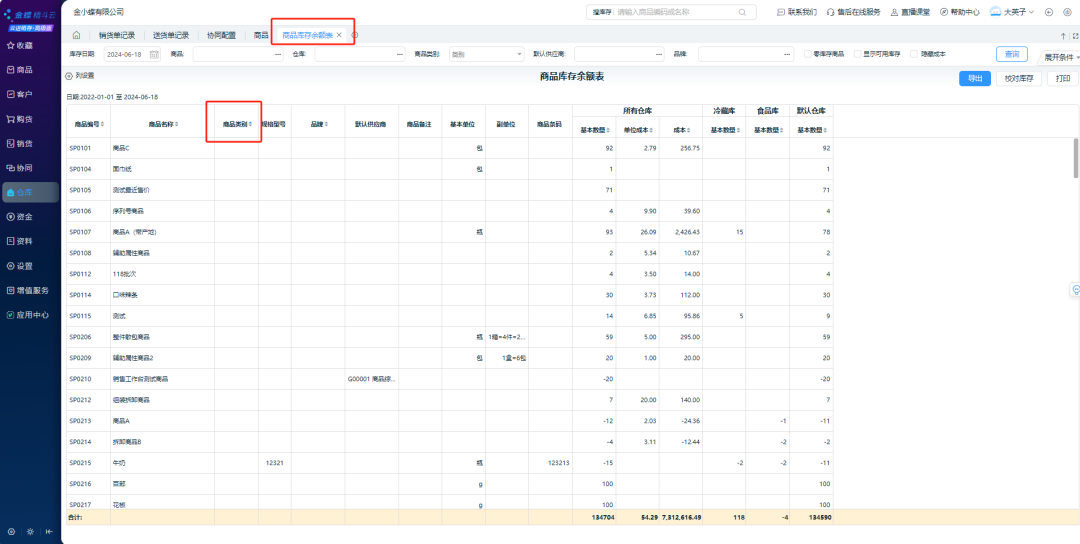Collapse the sidebar with the arrow icon
The width and height of the screenshot is (1080, 544).
pos(49,532)
